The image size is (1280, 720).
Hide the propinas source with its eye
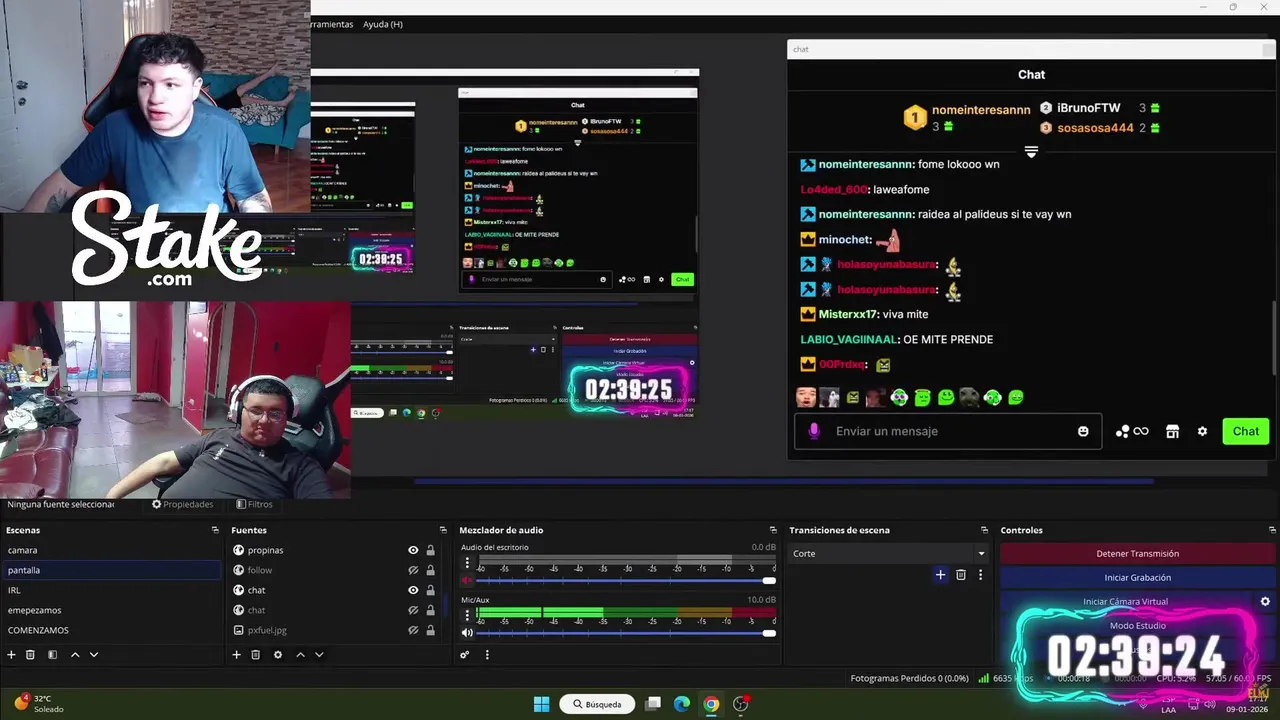click(413, 550)
